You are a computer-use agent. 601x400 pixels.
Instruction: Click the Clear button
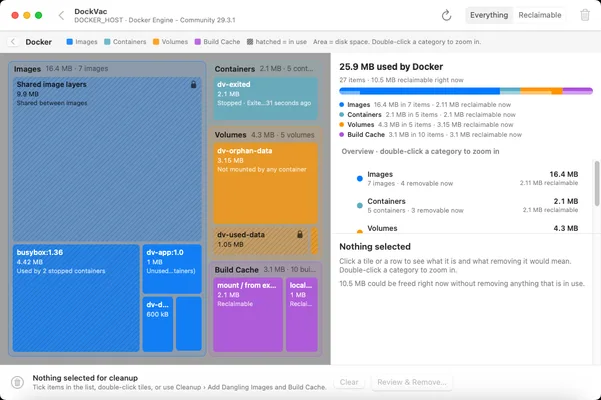pos(349,382)
